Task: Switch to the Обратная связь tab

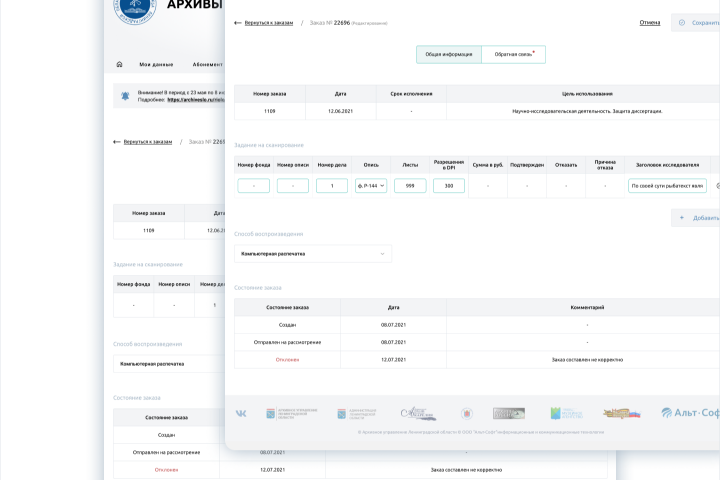Action: [x=513, y=54]
